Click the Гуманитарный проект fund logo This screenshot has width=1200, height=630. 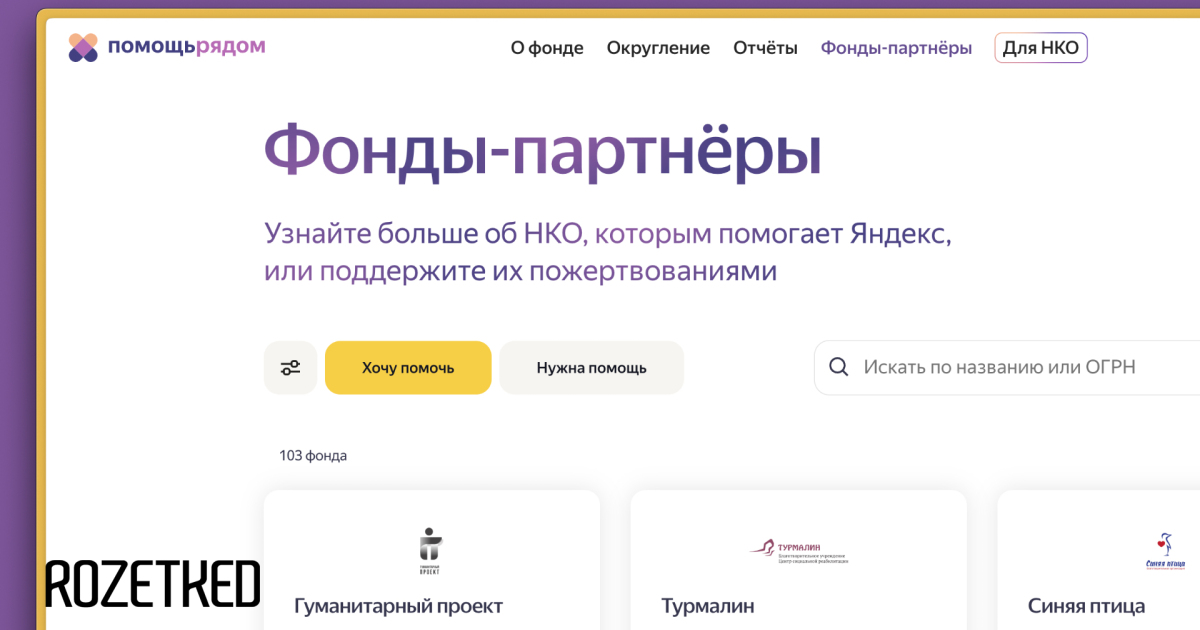(430, 551)
